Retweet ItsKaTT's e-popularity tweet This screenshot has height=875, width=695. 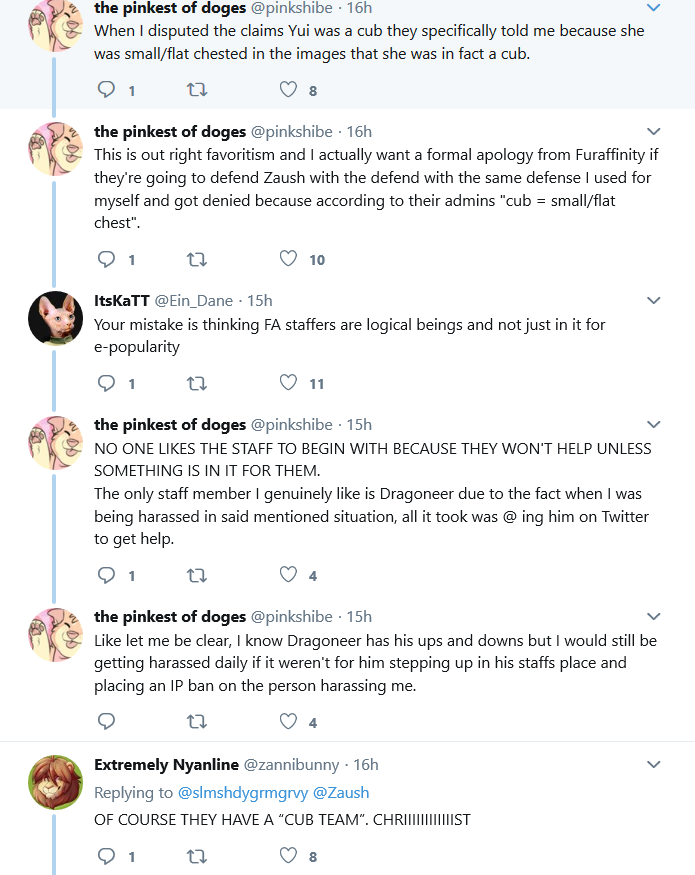[x=196, y=383]
